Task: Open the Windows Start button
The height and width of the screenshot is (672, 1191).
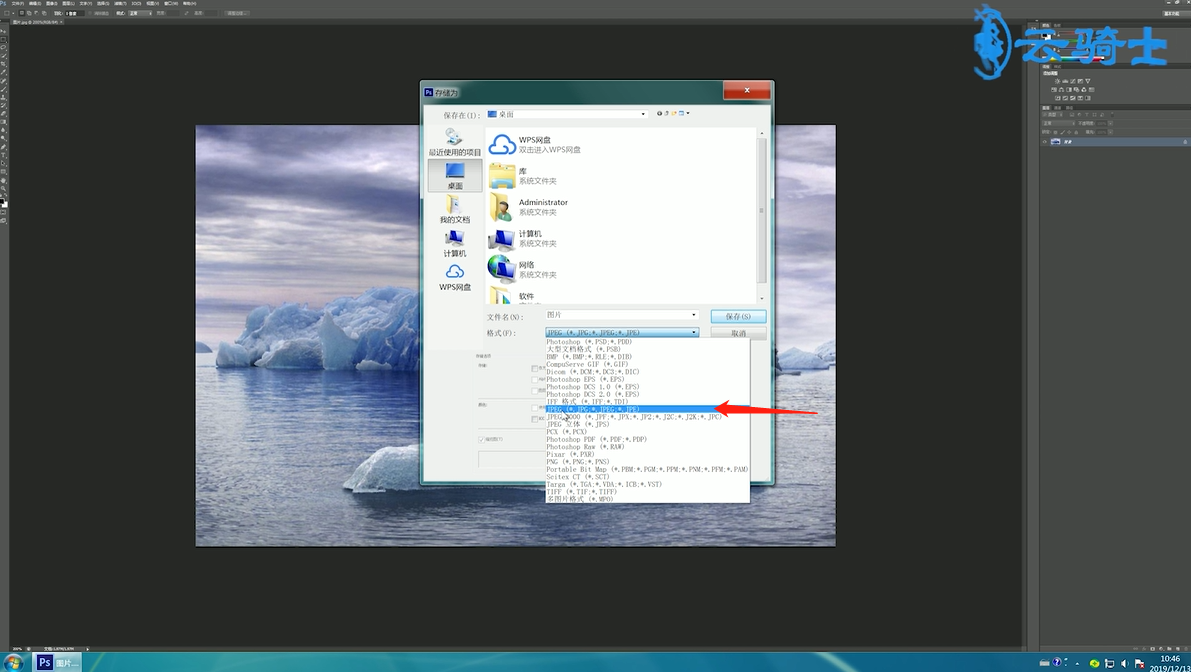Action: (x=13, y=663)
